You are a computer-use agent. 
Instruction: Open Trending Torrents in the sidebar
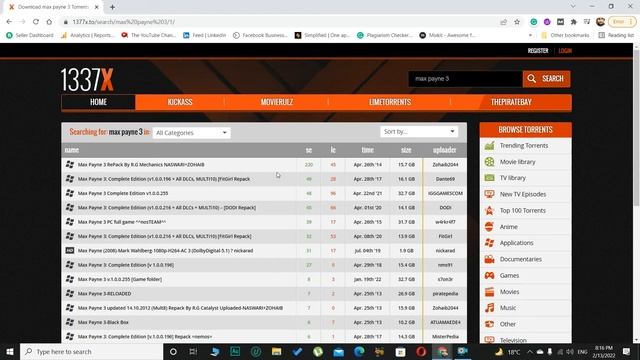[524, 146]
